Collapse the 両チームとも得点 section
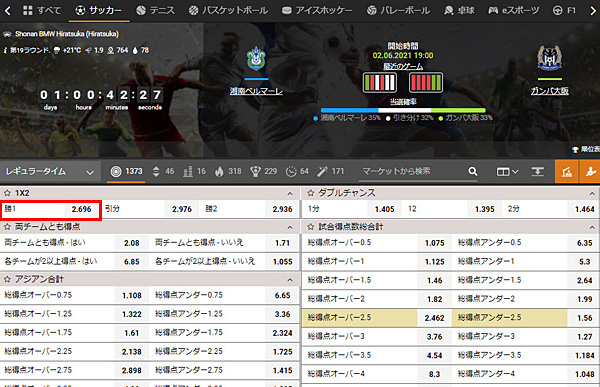600x387 pixels. (x=290, y=227)
